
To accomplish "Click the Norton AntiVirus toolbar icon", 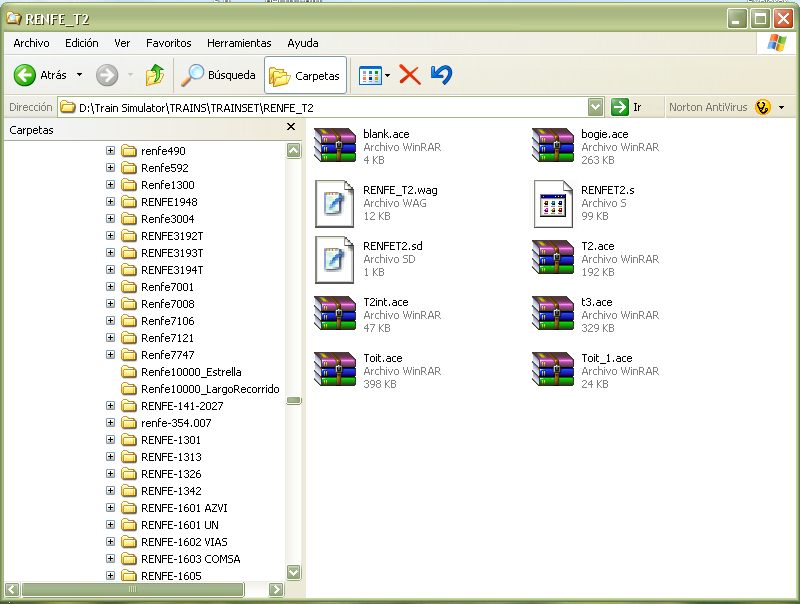I will tap(763, 107).
